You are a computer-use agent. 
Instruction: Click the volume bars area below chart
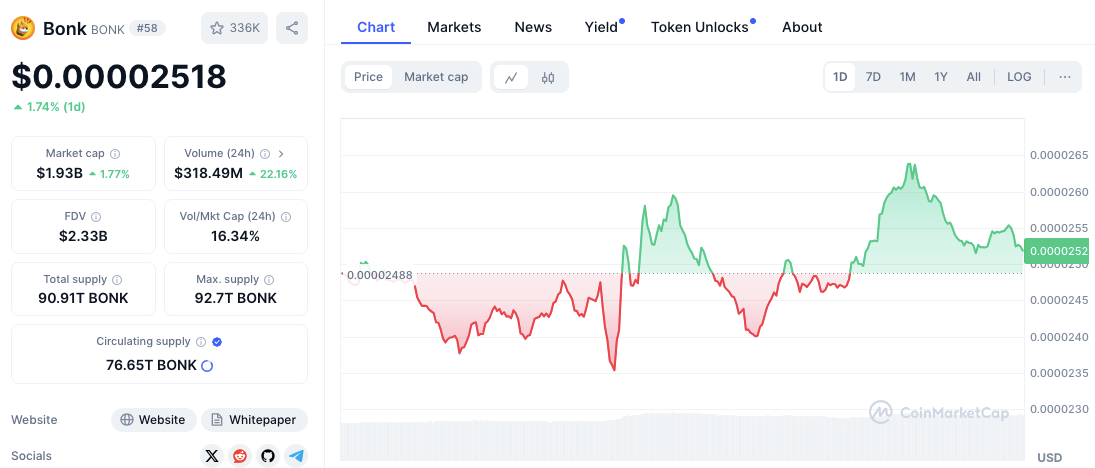682,437
